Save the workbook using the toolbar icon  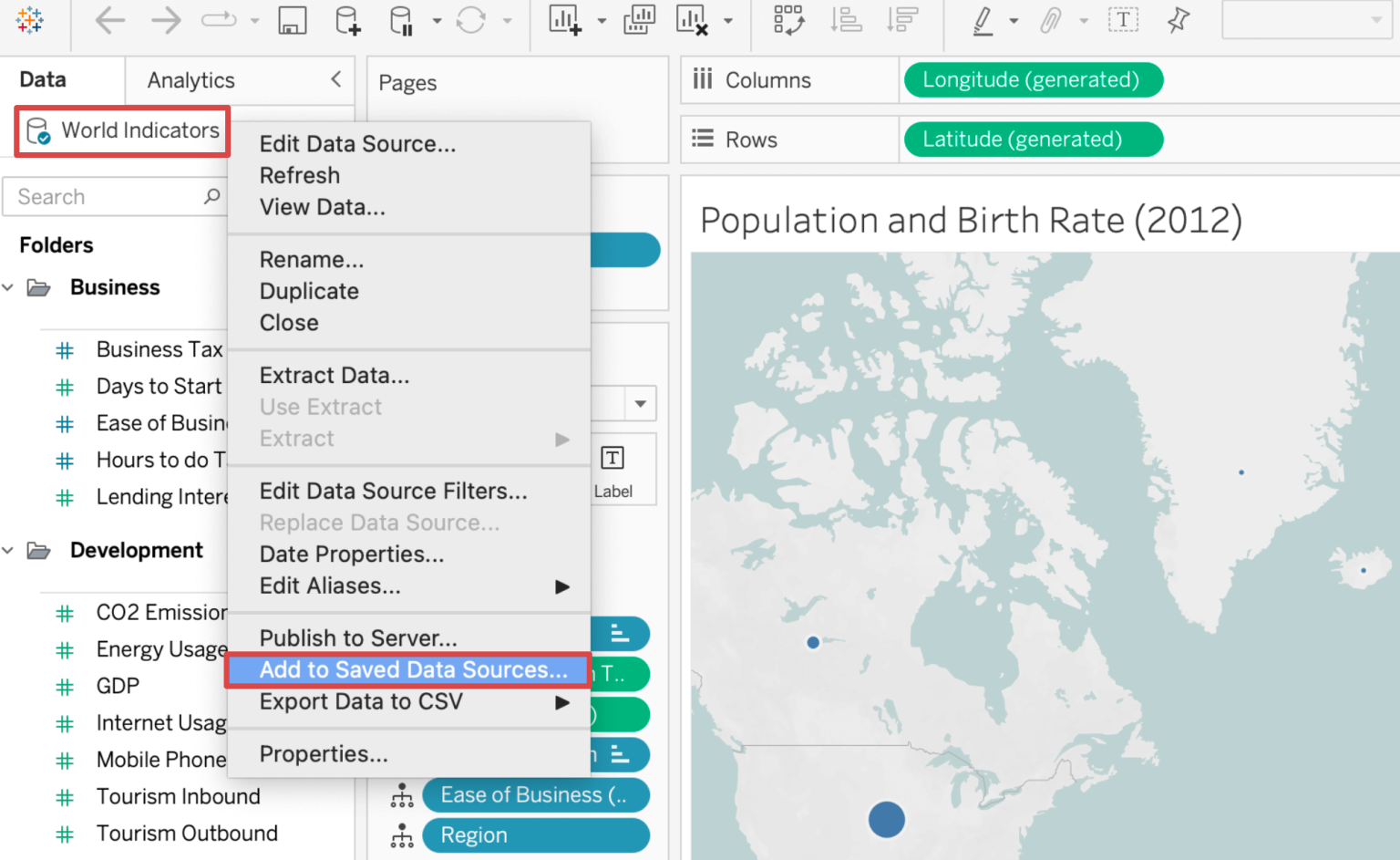pyautogui.click(x=292, y=19)
